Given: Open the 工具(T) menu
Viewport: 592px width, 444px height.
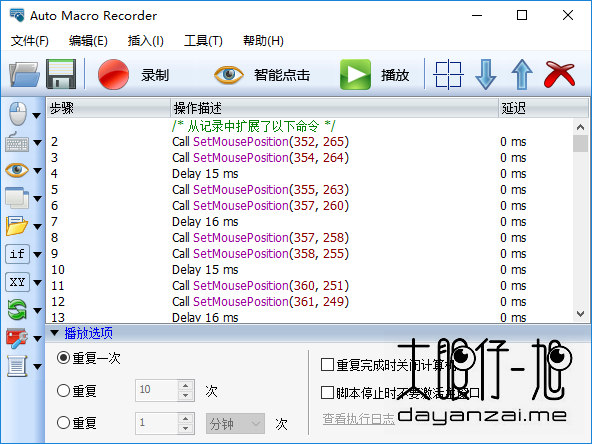Looking at the screenshot, I should [x=203, y=40].
